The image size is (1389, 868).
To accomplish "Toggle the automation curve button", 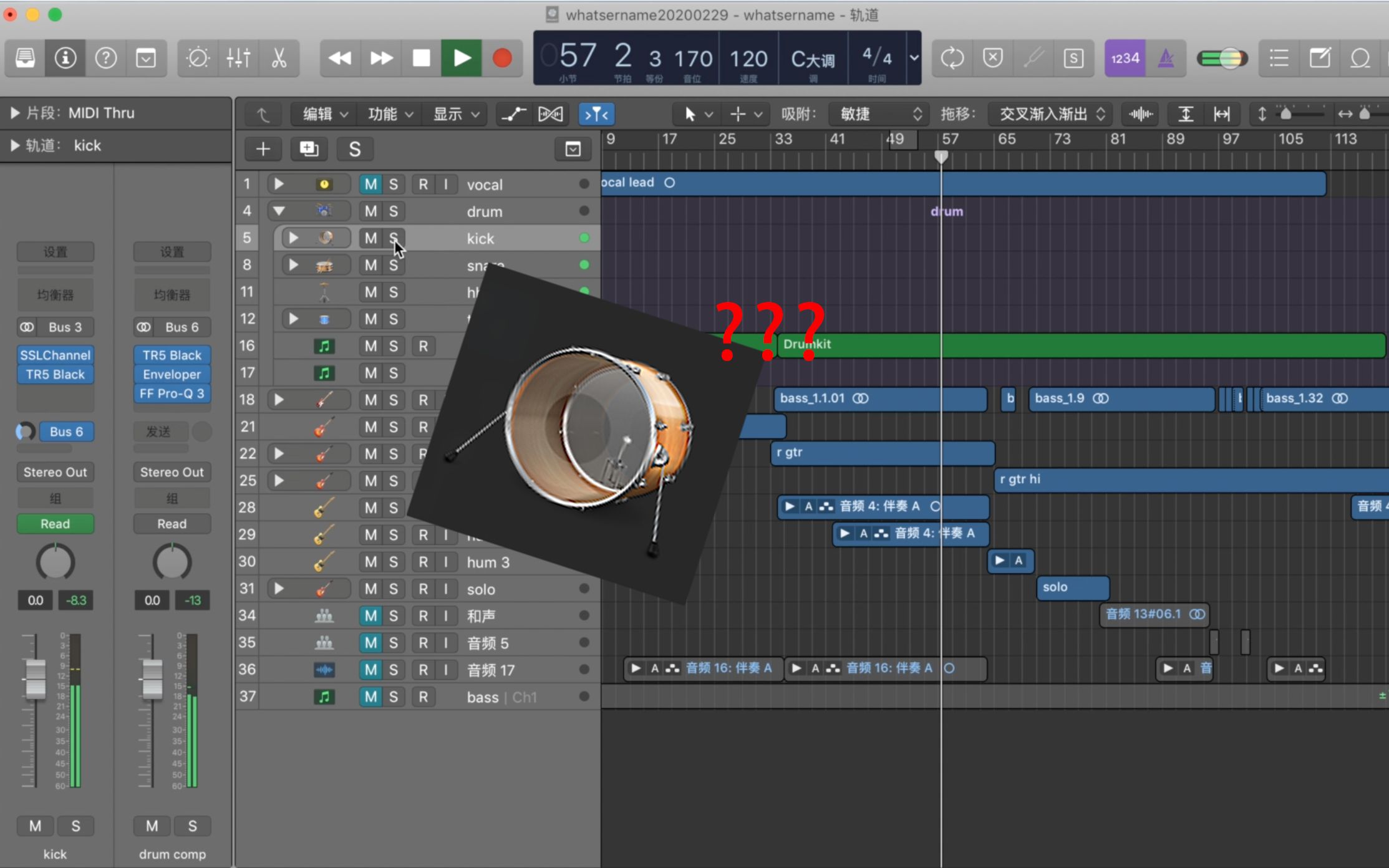I will [514, 114].
